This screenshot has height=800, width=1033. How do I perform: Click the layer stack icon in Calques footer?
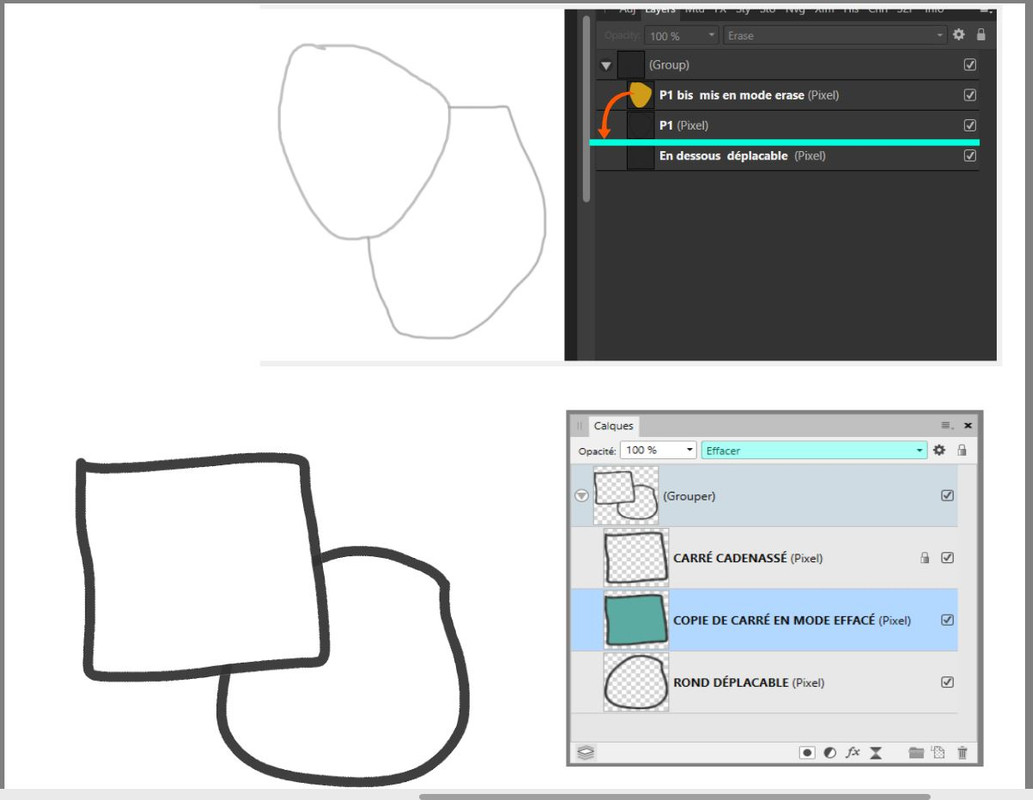(586, 752)
